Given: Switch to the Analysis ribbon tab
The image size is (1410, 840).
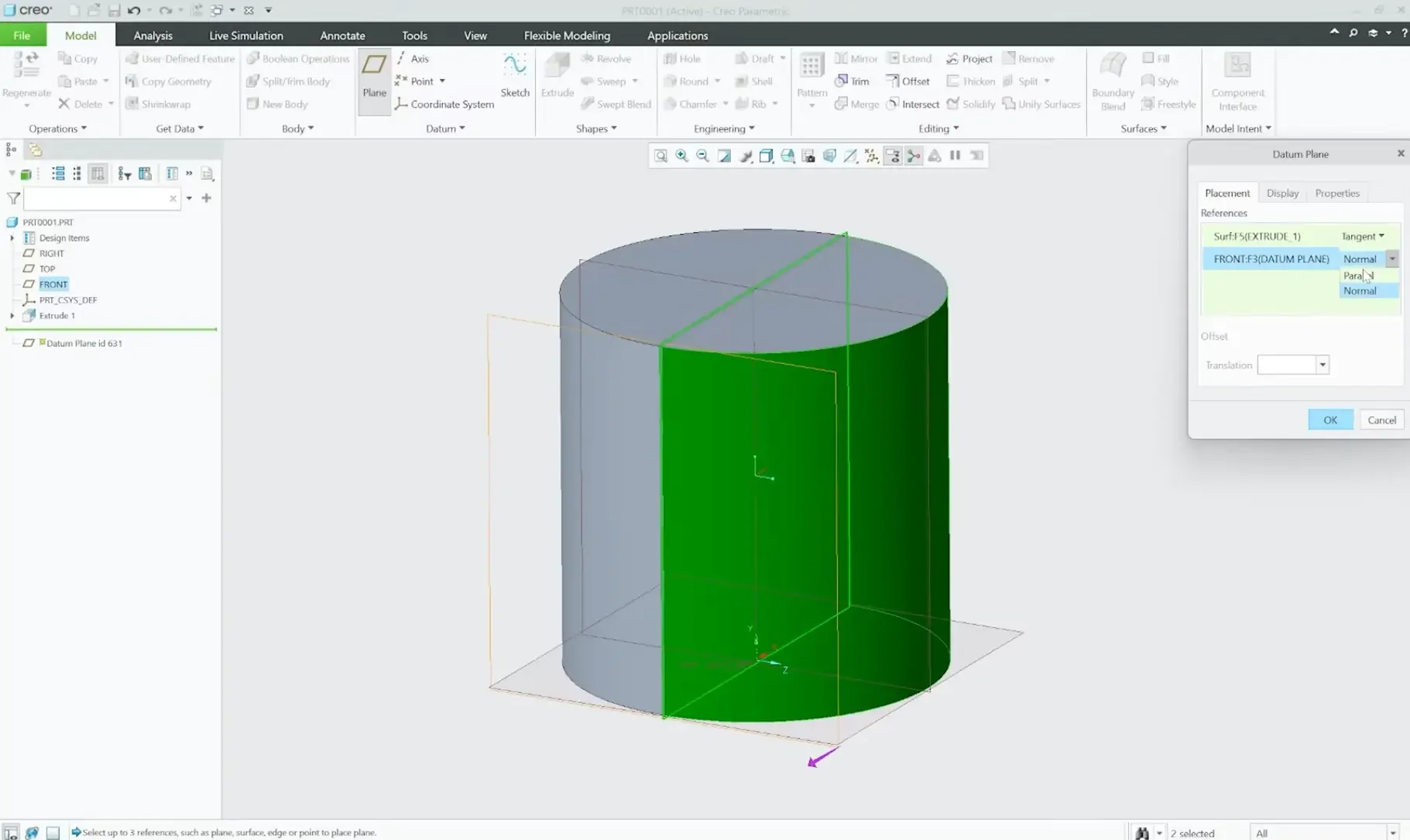Looking at the screenshot, I should (x=153, y=36).
